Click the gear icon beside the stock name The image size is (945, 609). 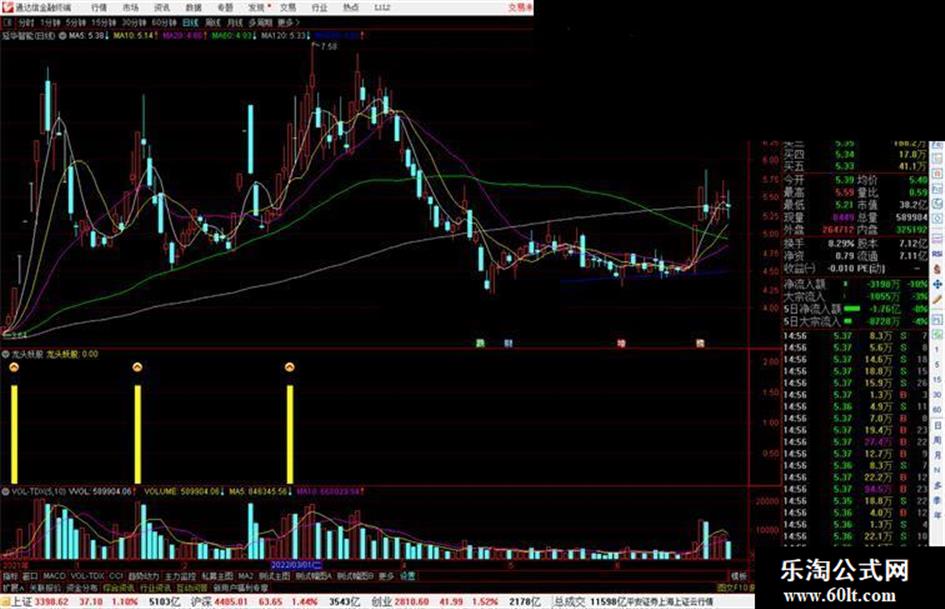[x=62, y=36]
